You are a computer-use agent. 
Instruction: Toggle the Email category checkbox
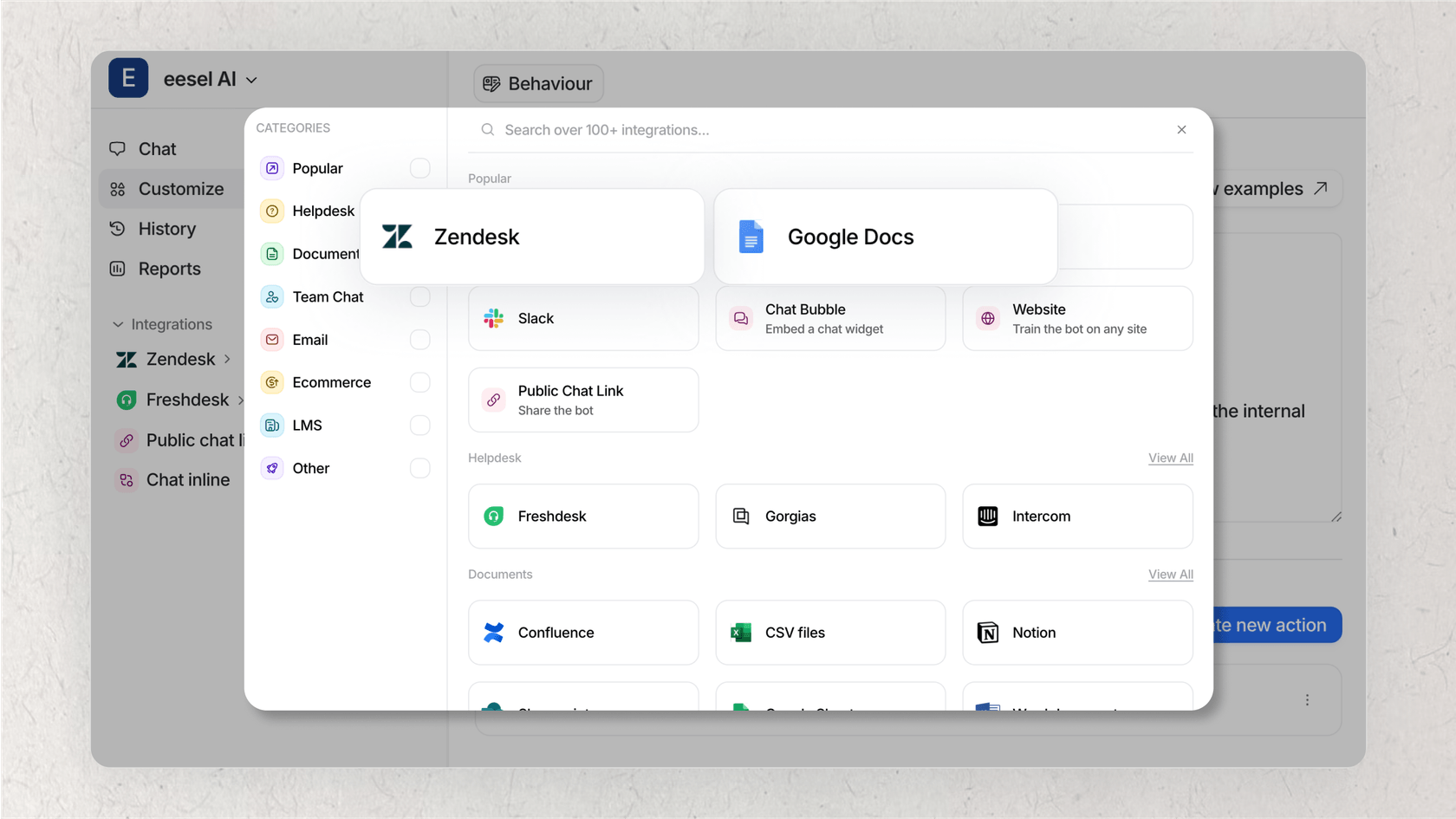click(x=420, y=340)
